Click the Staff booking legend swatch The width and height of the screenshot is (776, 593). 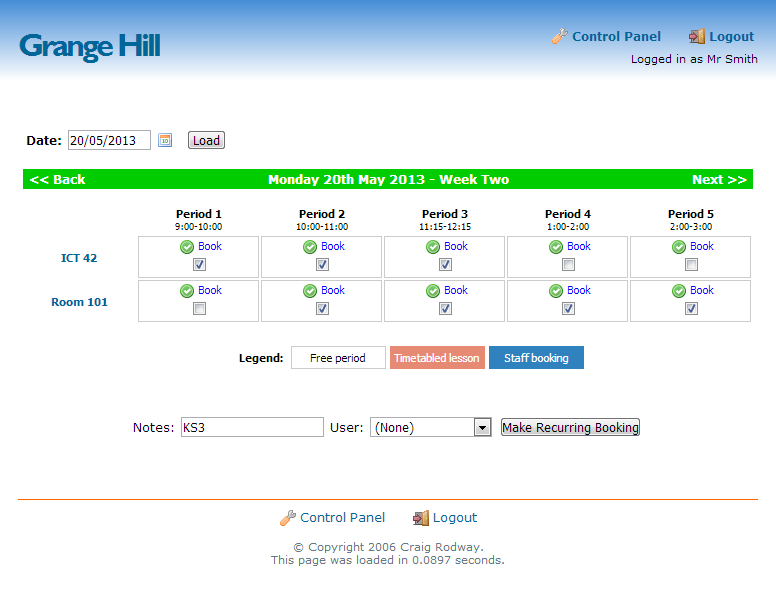tap(536, 358)
